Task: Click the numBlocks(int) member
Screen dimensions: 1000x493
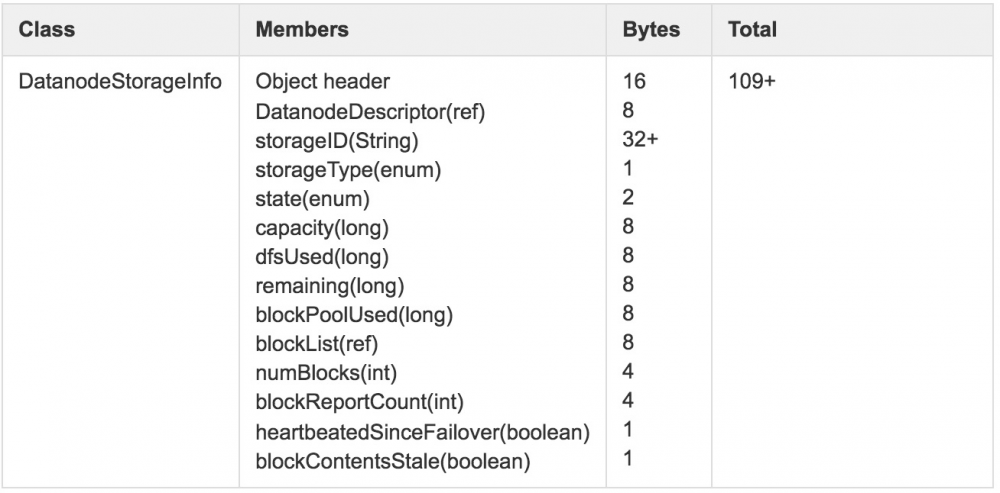Action: pyautogui.click(x=325, y=374)
